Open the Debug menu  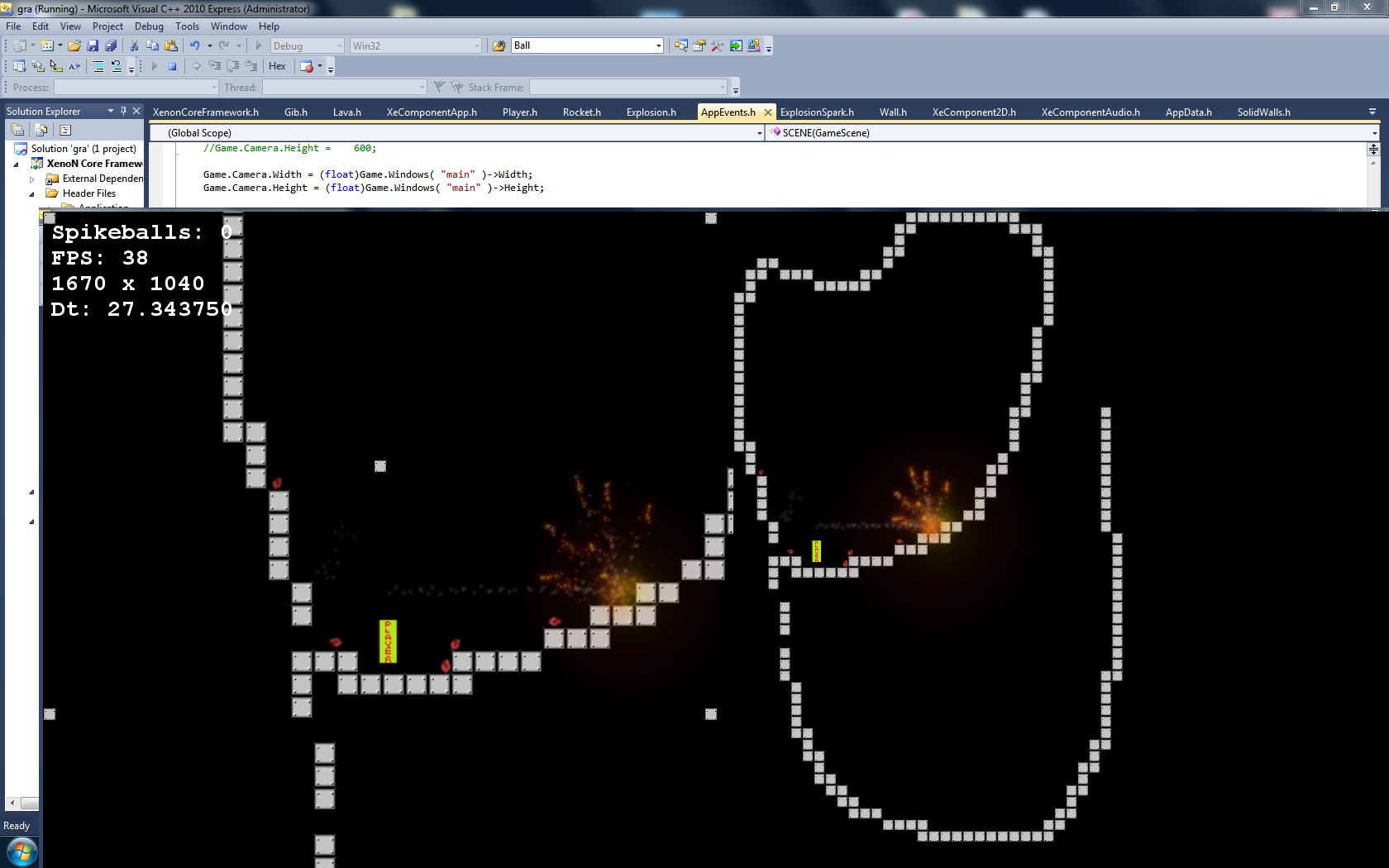coord(149,26)
